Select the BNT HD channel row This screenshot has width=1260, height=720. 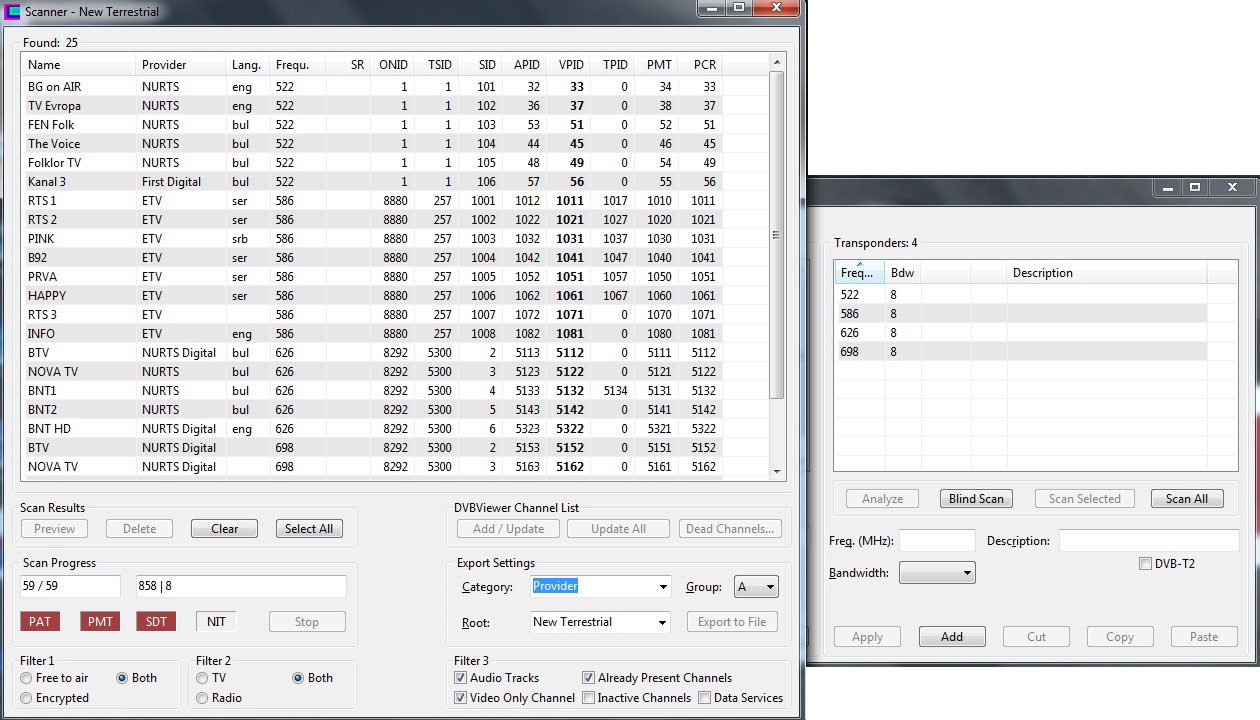point(395,429)
